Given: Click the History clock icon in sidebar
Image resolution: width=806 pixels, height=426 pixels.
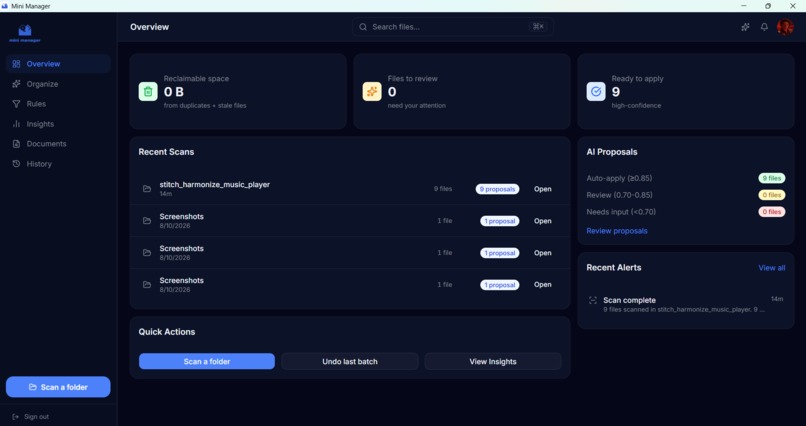Looking at the screenshot, I should pyautogui.click(x=16, y=164).
